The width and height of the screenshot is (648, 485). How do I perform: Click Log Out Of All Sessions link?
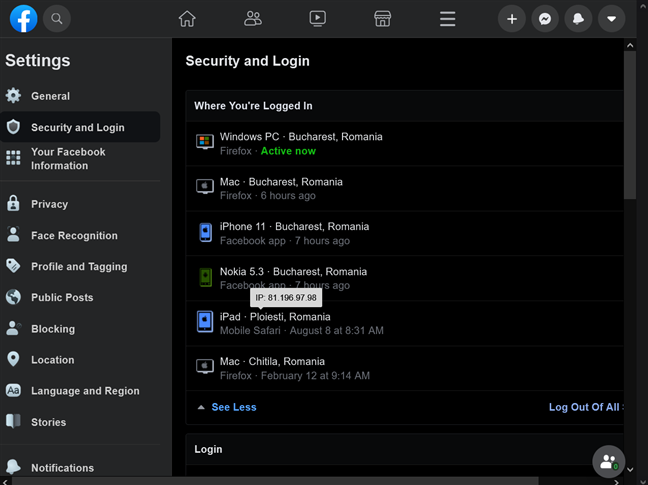pos(586,407)
